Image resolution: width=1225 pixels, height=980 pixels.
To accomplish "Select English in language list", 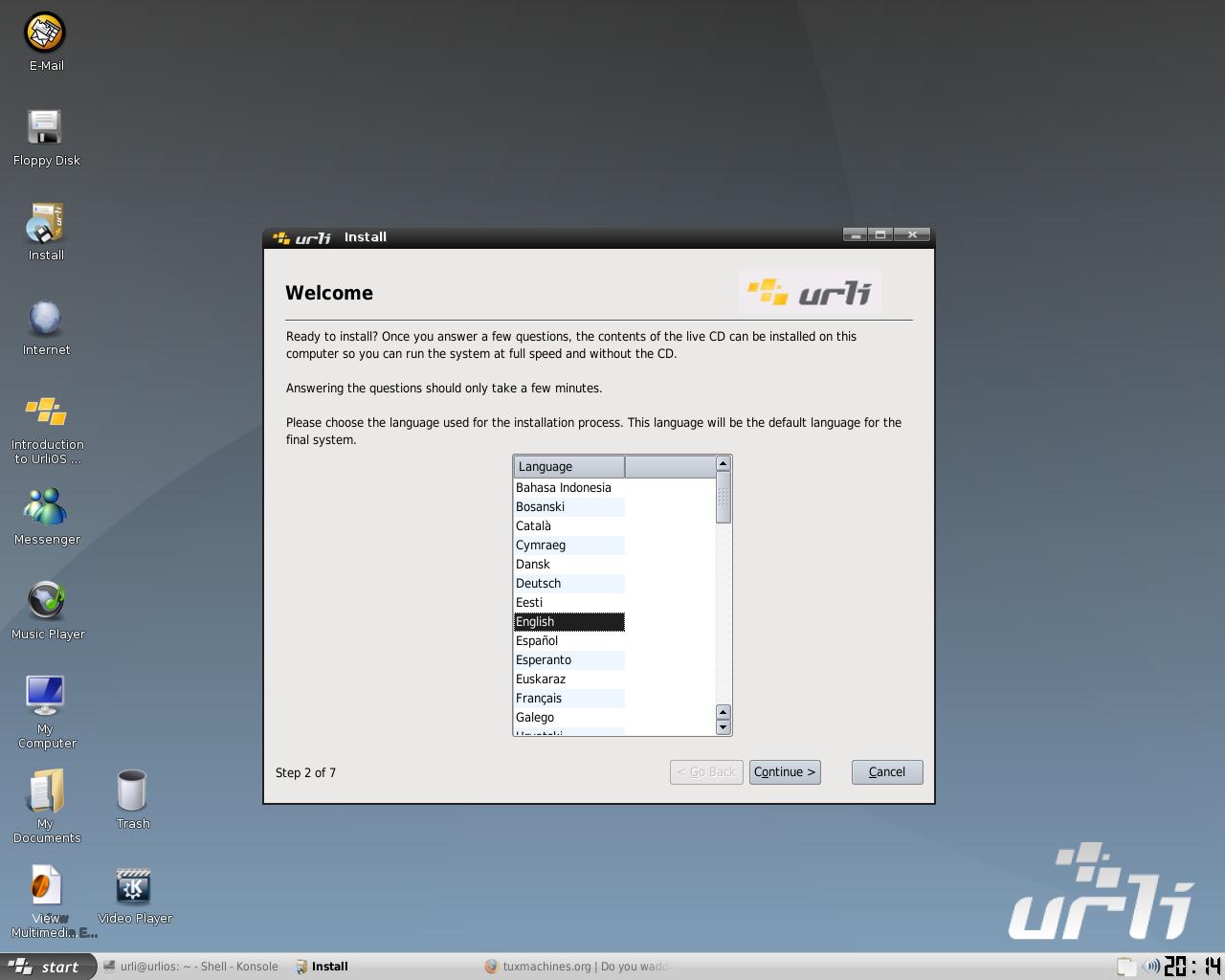I will [x=568, y=622].
